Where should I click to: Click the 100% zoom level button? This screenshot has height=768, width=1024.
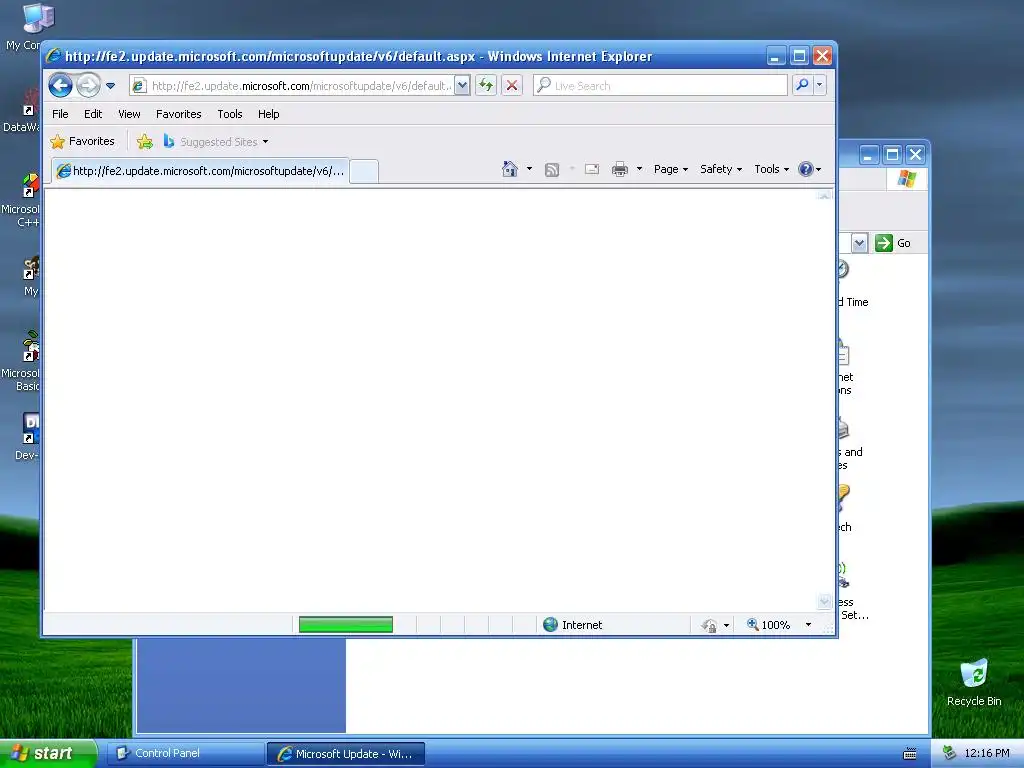pyautogui.click(x=769, y=625)
